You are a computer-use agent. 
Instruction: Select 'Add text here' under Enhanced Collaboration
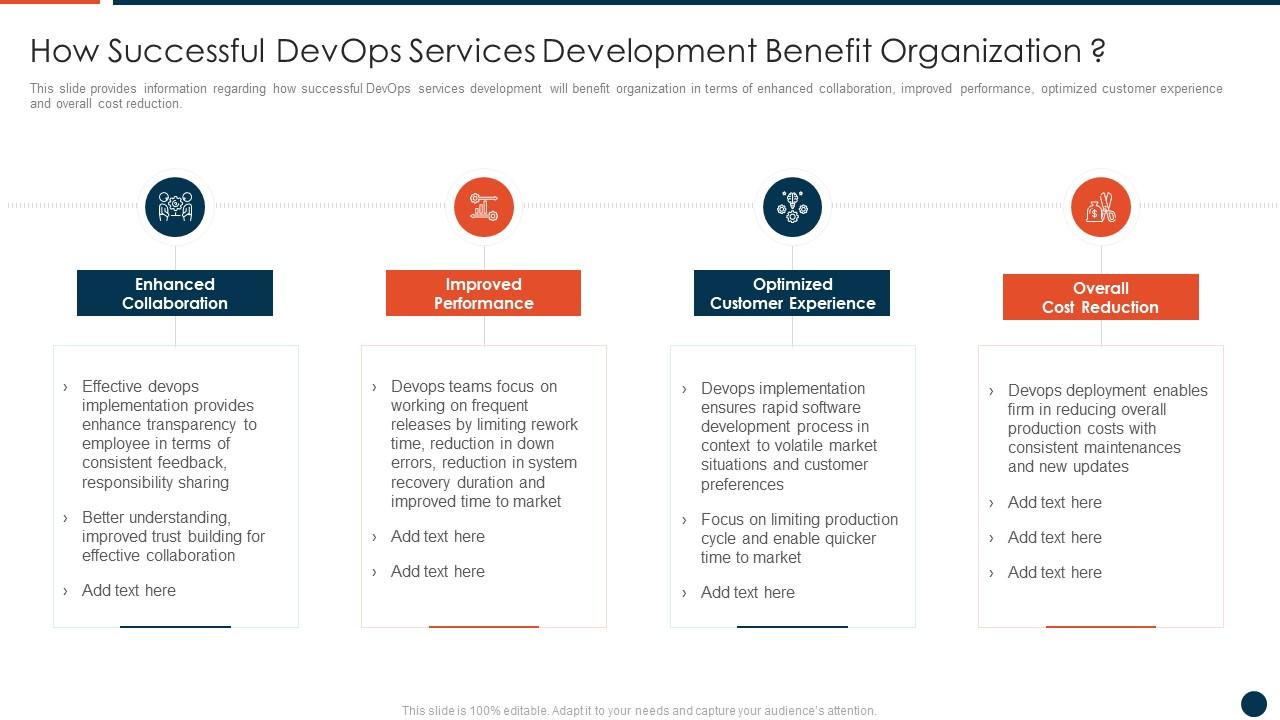click(129, 591)
